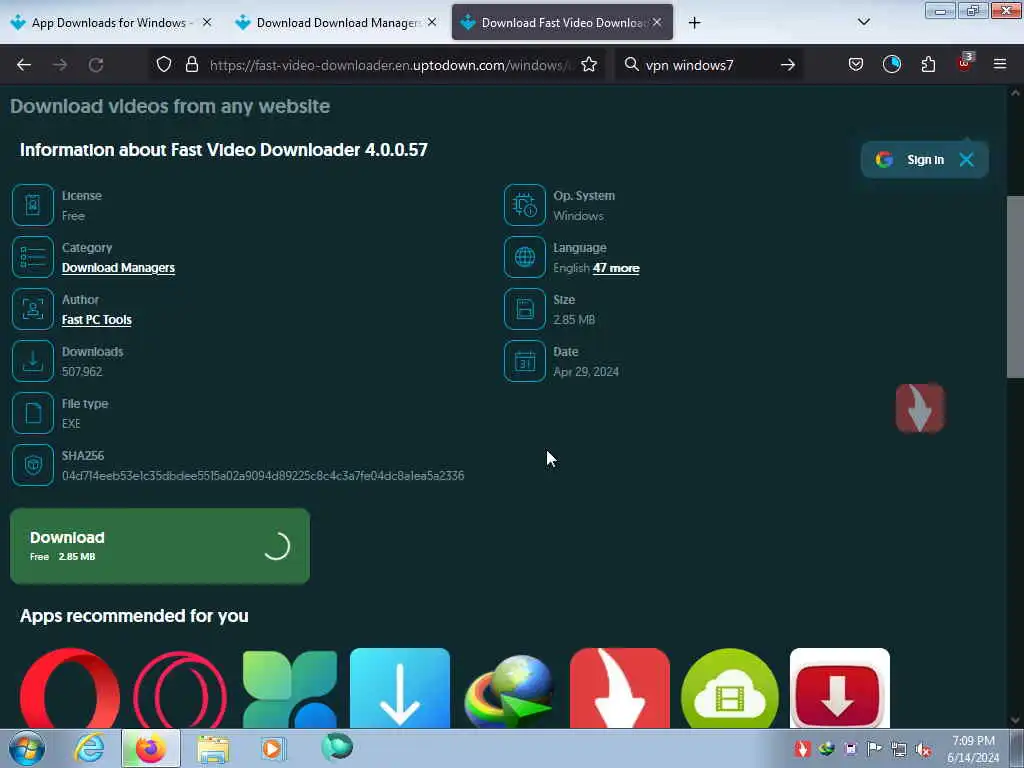The width and height of the screenshot is (1024, 768).
Task: Open the Windows Start menu
Action: coord(27,748)
